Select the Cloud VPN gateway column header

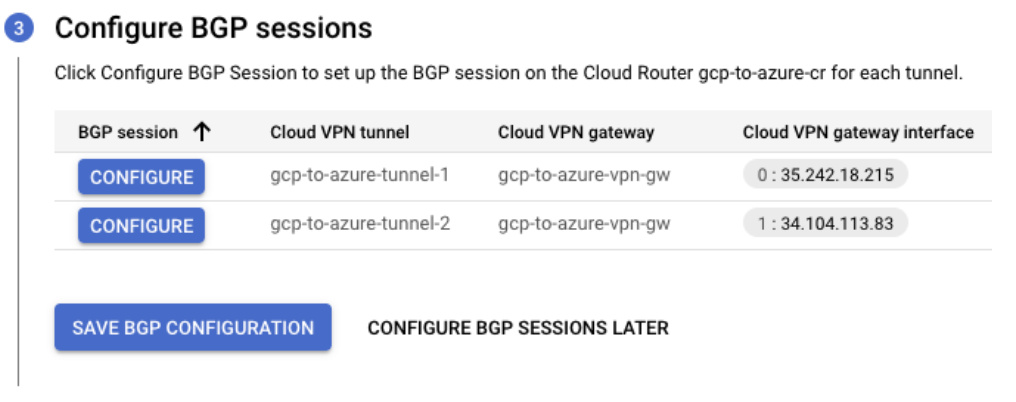(x=575, y=132)
